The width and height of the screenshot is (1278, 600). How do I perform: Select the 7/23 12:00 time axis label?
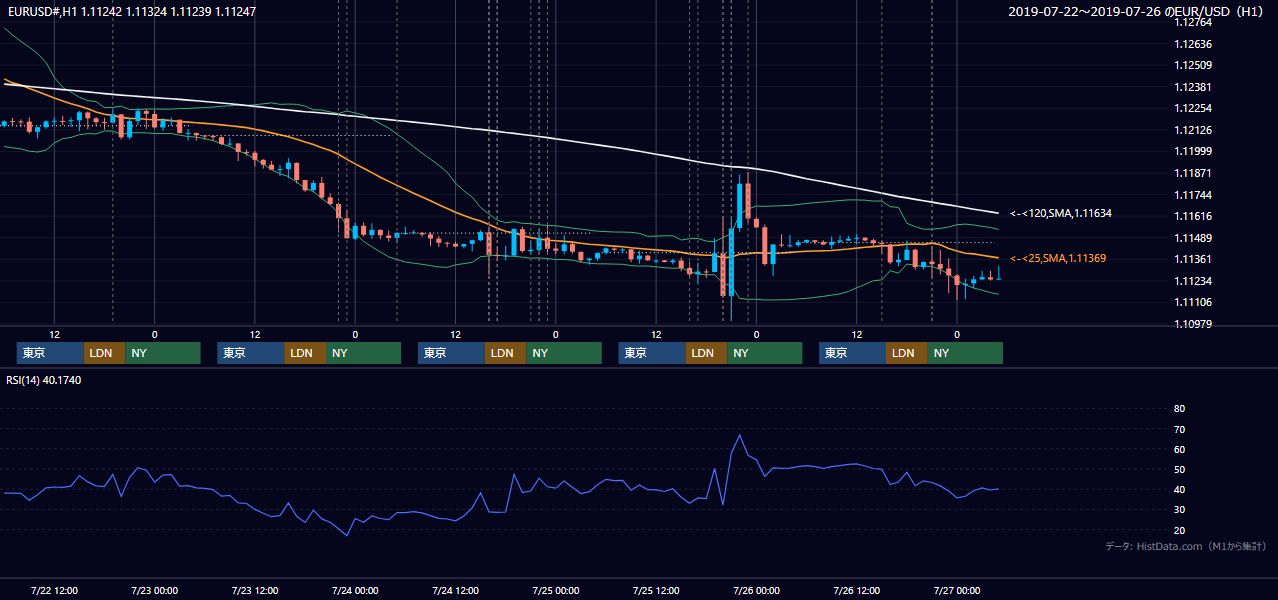click(x=255, y=590)
